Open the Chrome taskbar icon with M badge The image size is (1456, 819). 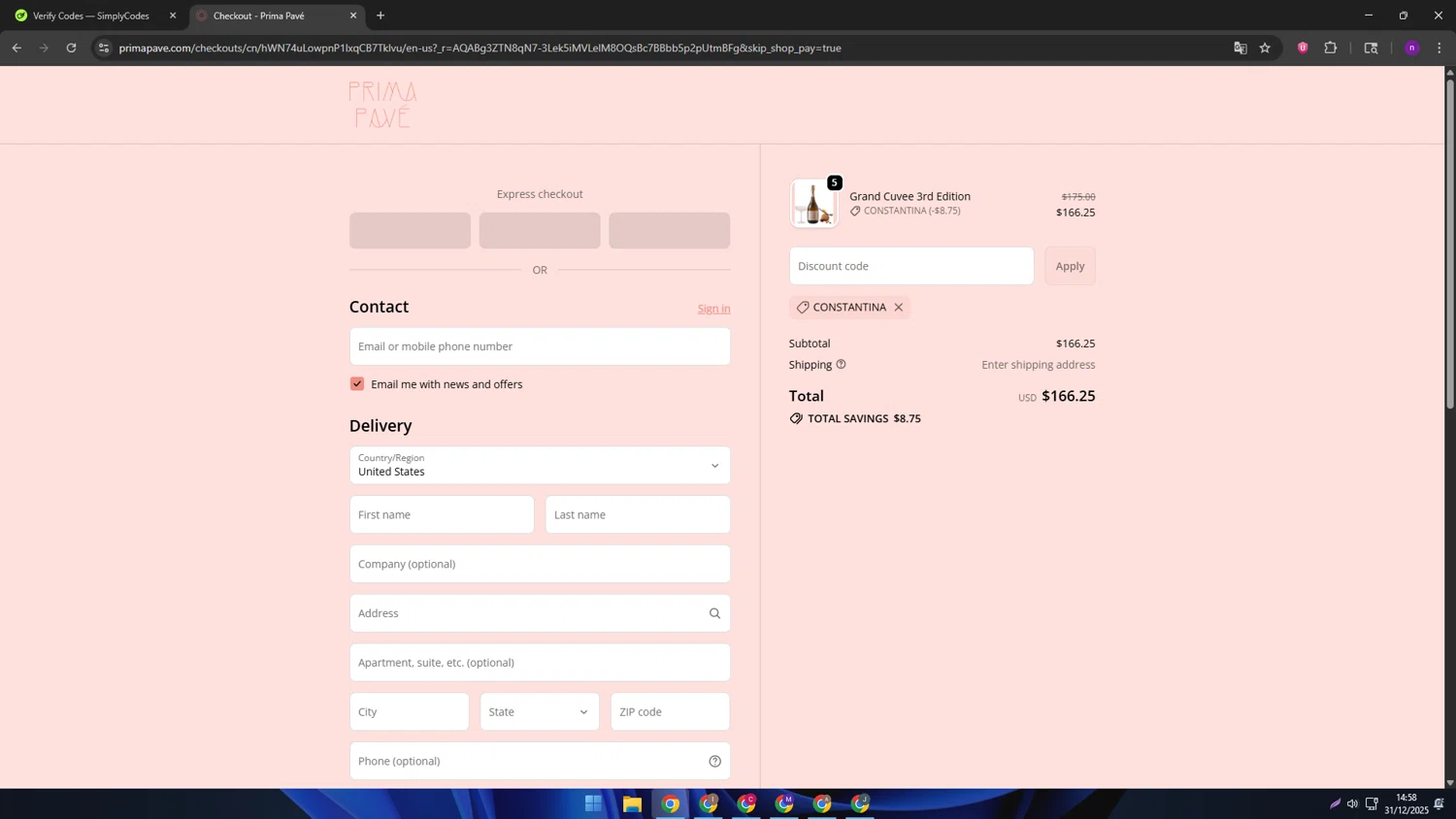[784, 803]
